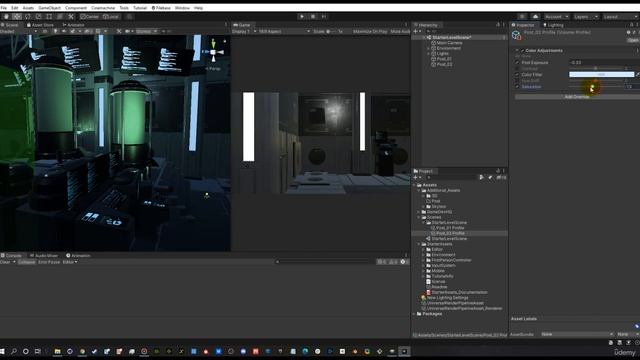Screen dimensions: 640x360
Task: Switch to the Lighting tab
Action: pos(553,25)
